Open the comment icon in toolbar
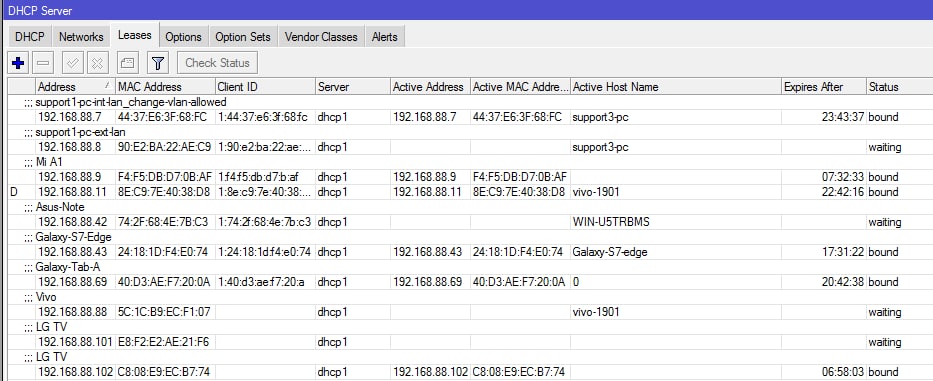This screenshot has height=381, width=933. (128, 63)
